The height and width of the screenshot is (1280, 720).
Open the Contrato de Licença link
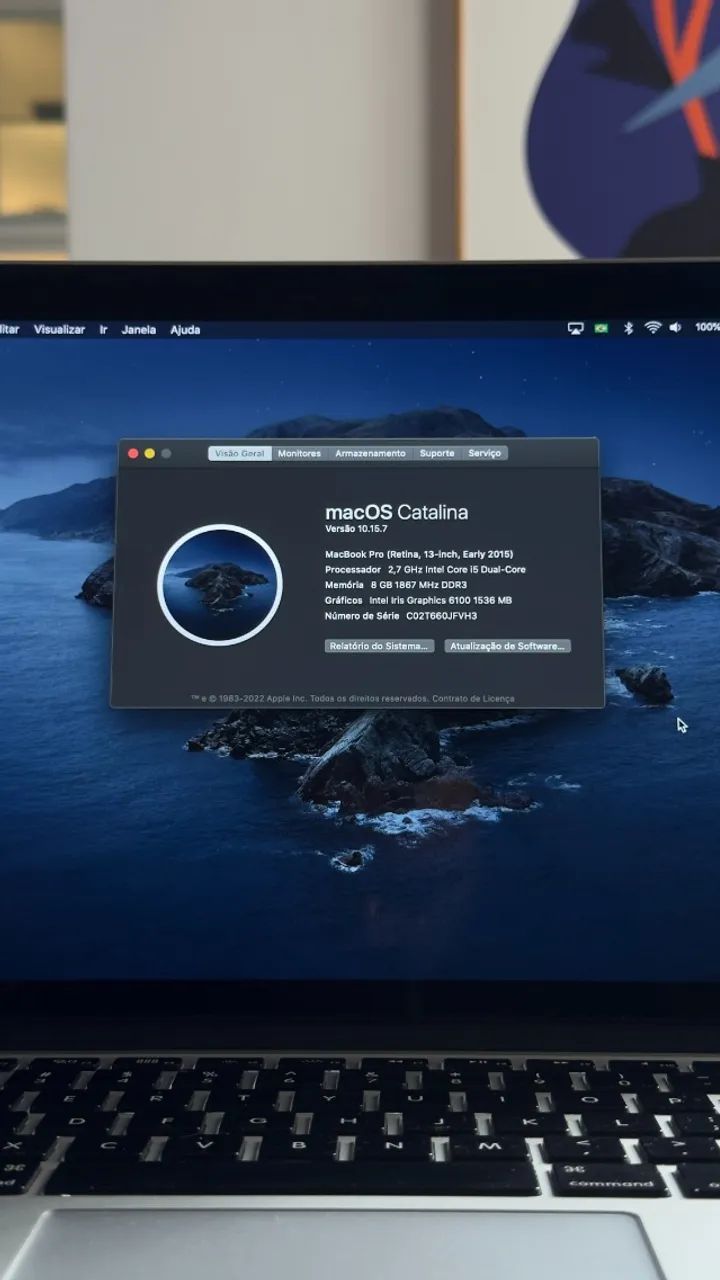(x=473, y=698)
